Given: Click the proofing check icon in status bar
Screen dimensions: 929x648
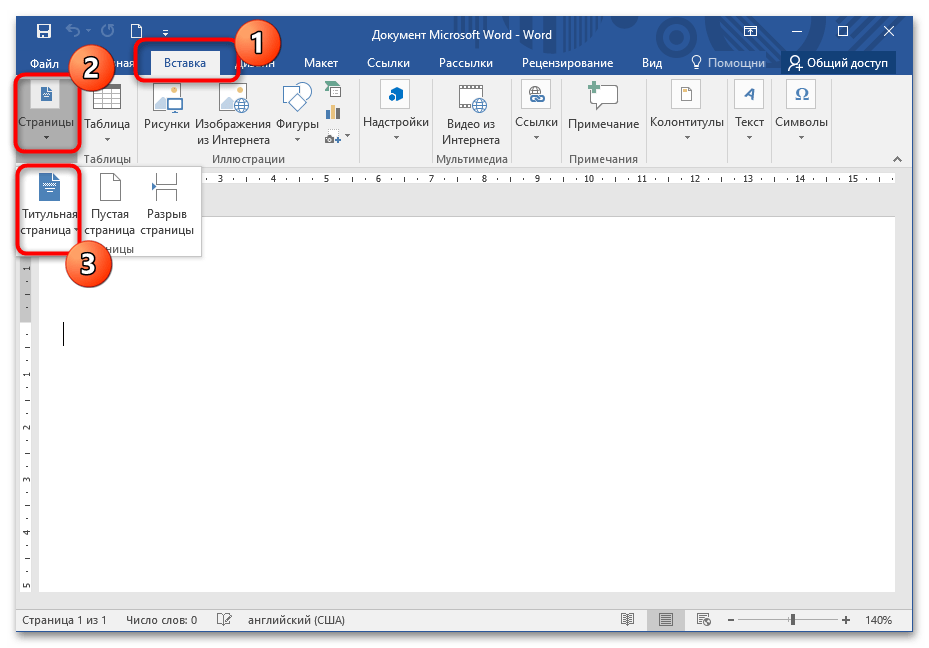Looking at the screenshot, I should [x=224, y=620].
